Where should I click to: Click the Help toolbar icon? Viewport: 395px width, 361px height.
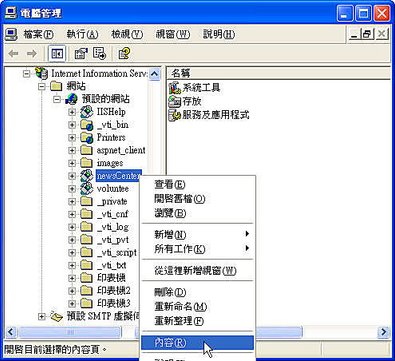pos(124,54)
